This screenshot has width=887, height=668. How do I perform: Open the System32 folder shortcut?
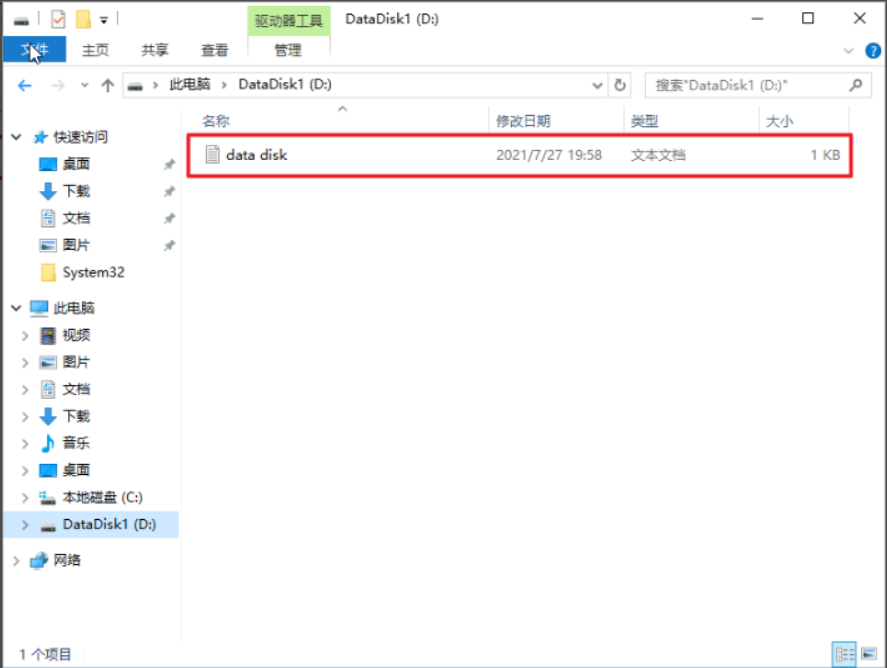coord(93,273)
